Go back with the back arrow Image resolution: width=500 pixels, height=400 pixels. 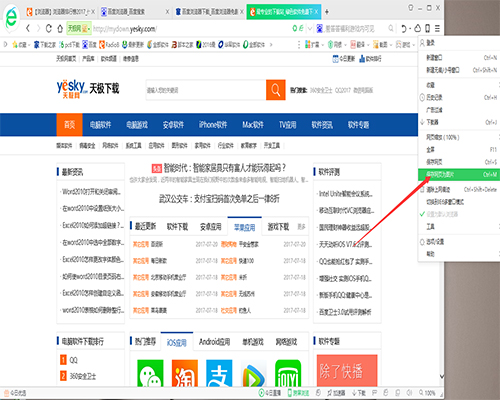(x=28, y=29)
